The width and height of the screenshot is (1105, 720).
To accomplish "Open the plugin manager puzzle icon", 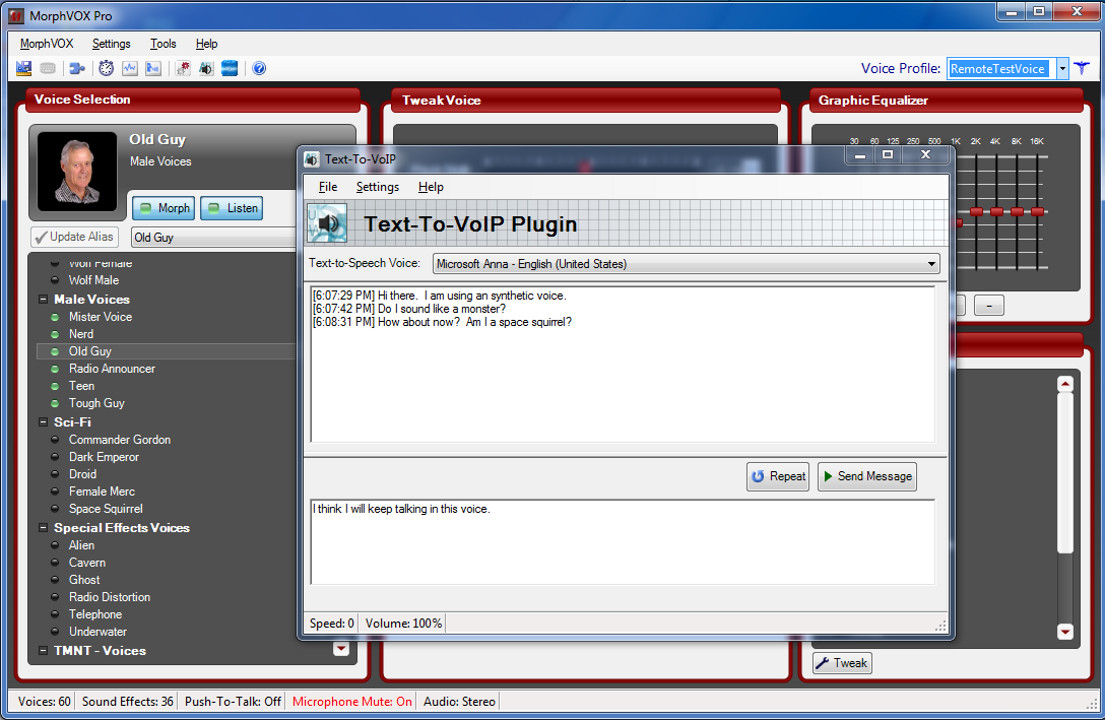I will point(77,67).
